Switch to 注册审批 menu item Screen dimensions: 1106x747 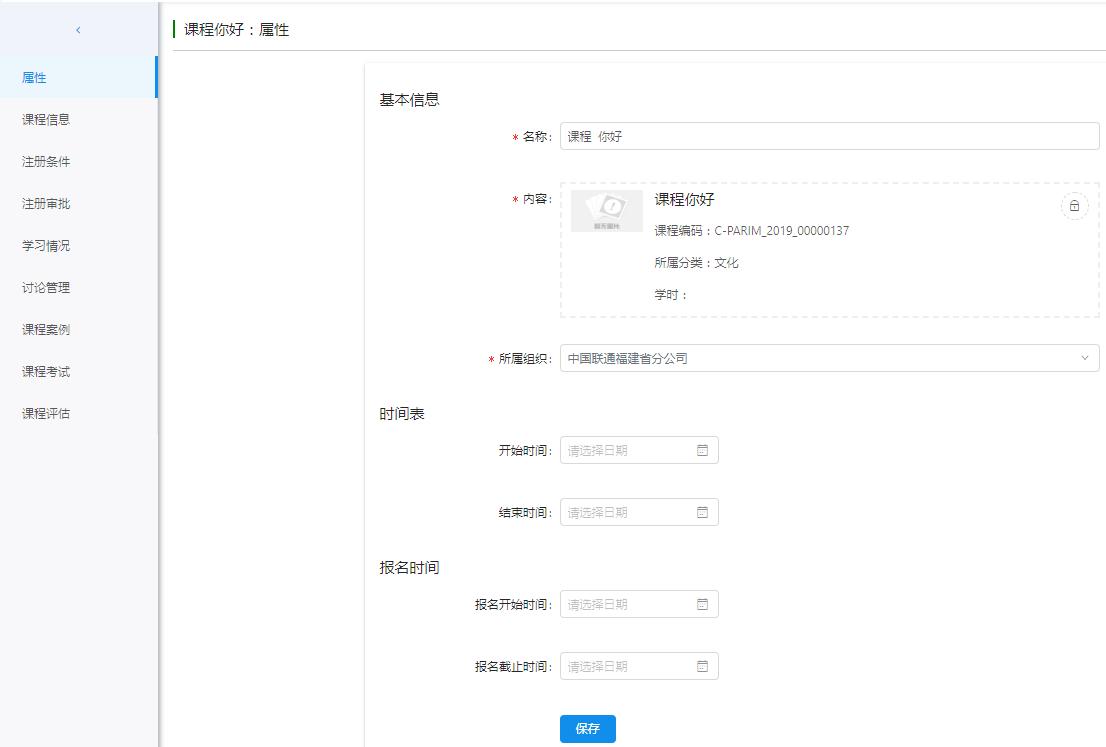pos(46,204)
